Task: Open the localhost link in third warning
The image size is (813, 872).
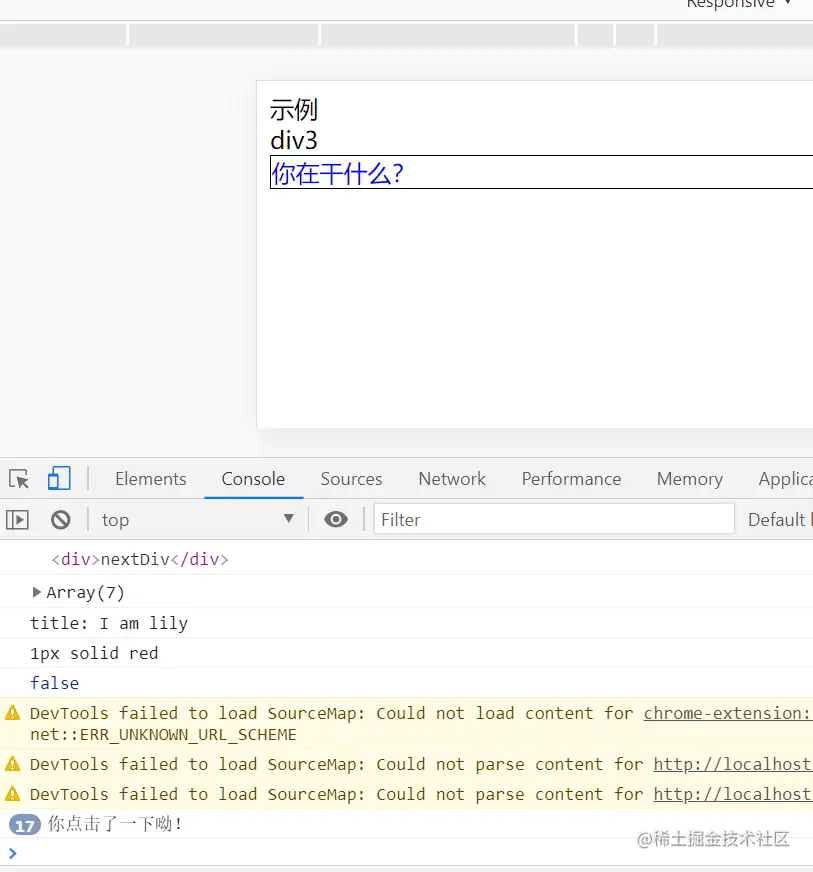Action: click(733, 794)
